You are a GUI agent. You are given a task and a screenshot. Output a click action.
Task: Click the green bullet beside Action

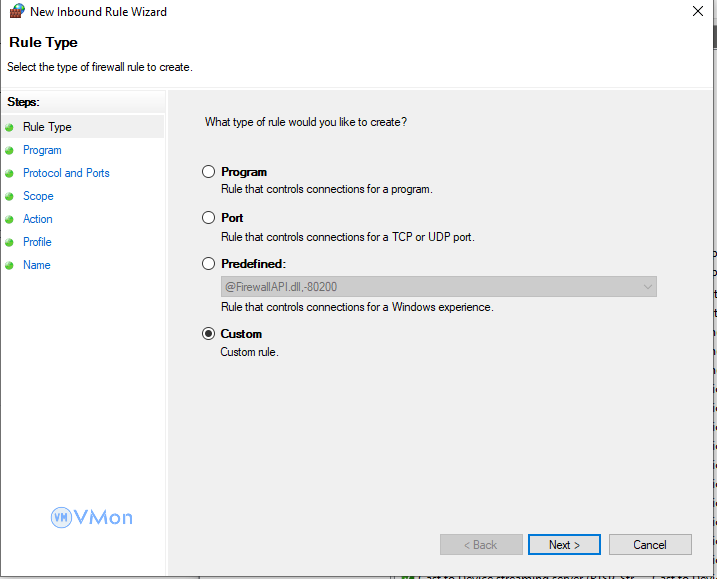pyautogui.click(x=10, y=220)
